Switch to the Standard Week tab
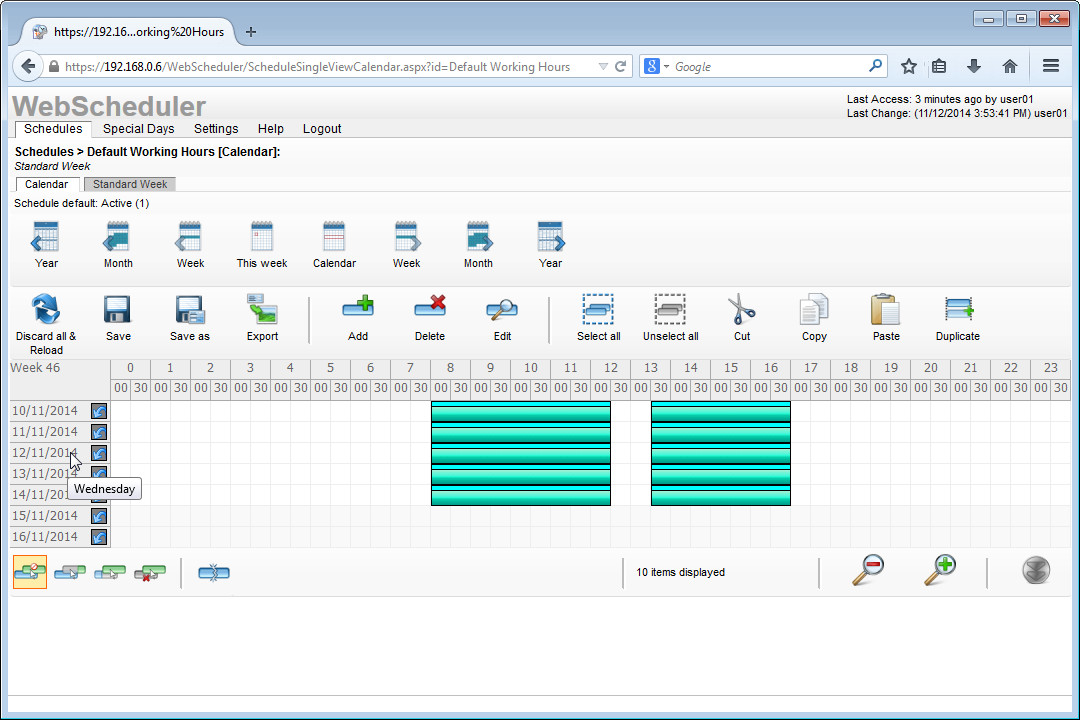 [x=130, y=184]
